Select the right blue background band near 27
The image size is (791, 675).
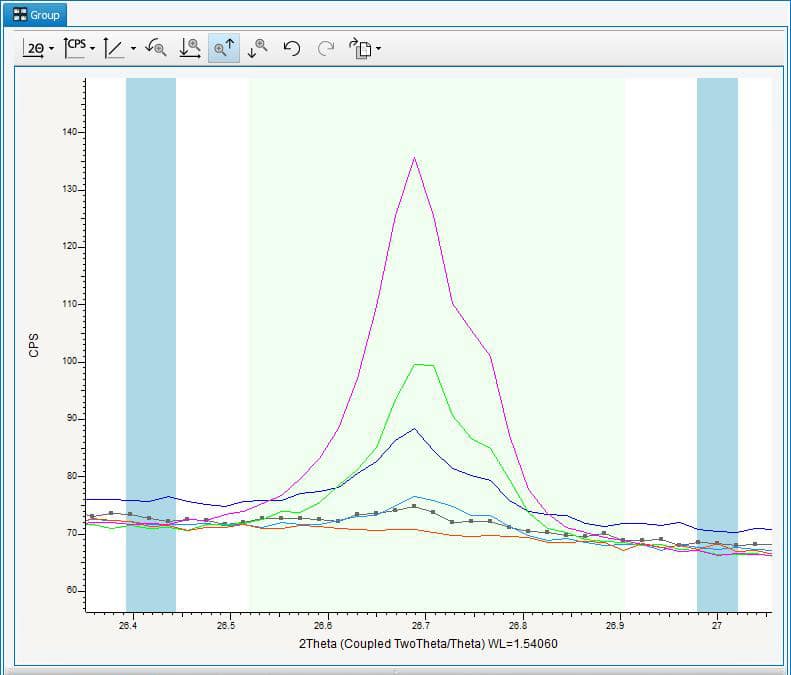(717, 345)
